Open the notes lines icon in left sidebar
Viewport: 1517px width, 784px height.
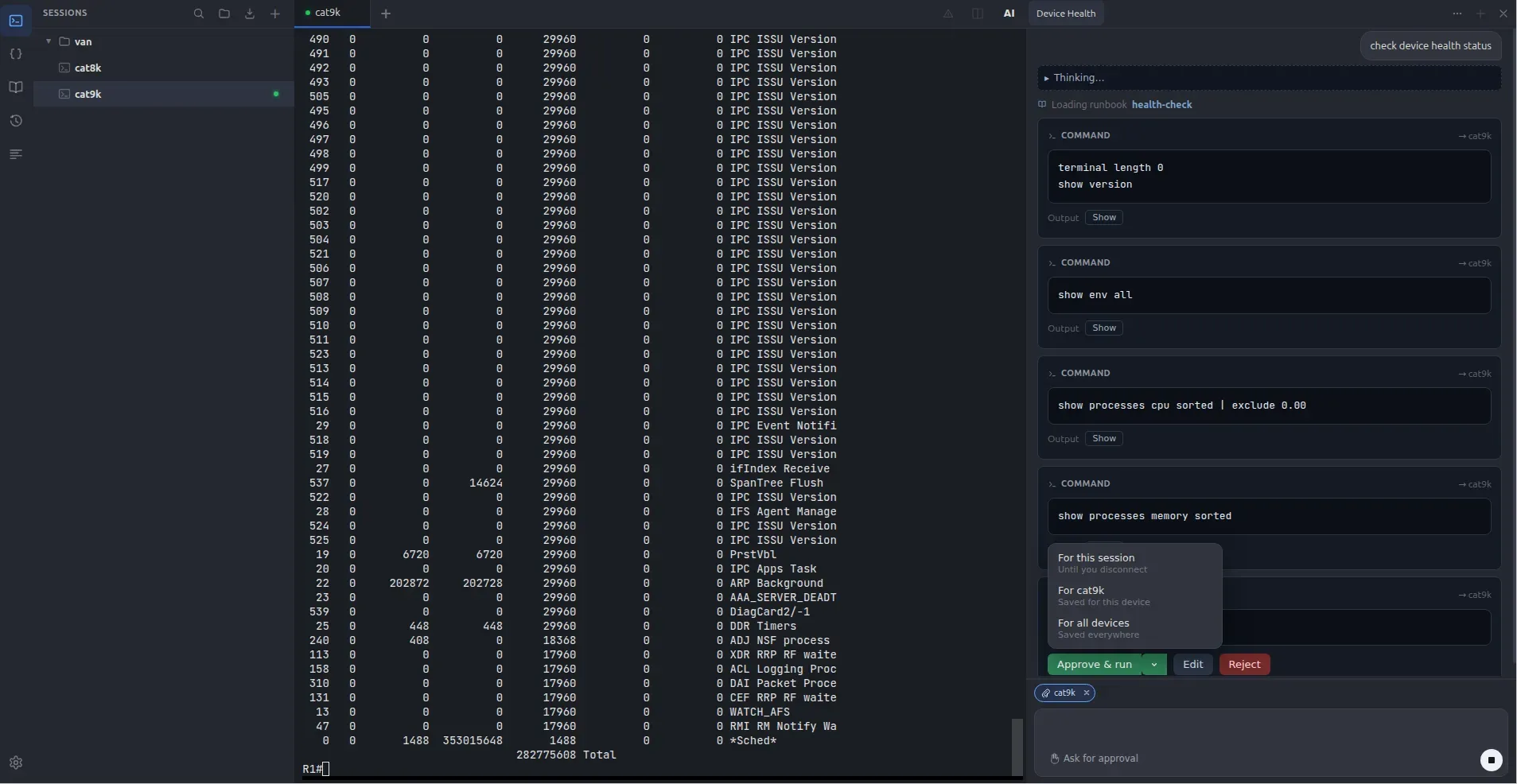pyautogui.click(x=16, y=154)
